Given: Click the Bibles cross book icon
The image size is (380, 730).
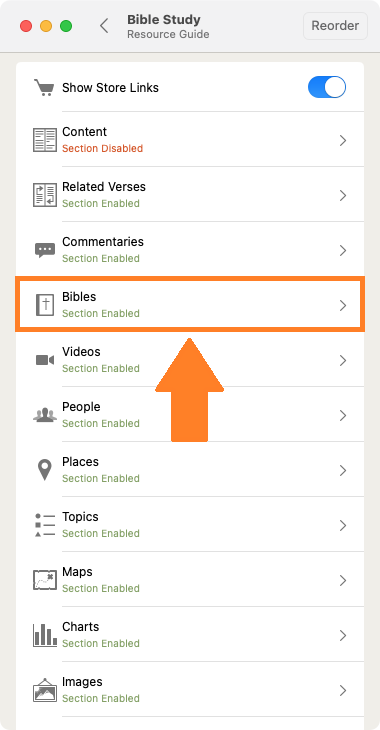Looking at the screenshot, I should point(45,305).
